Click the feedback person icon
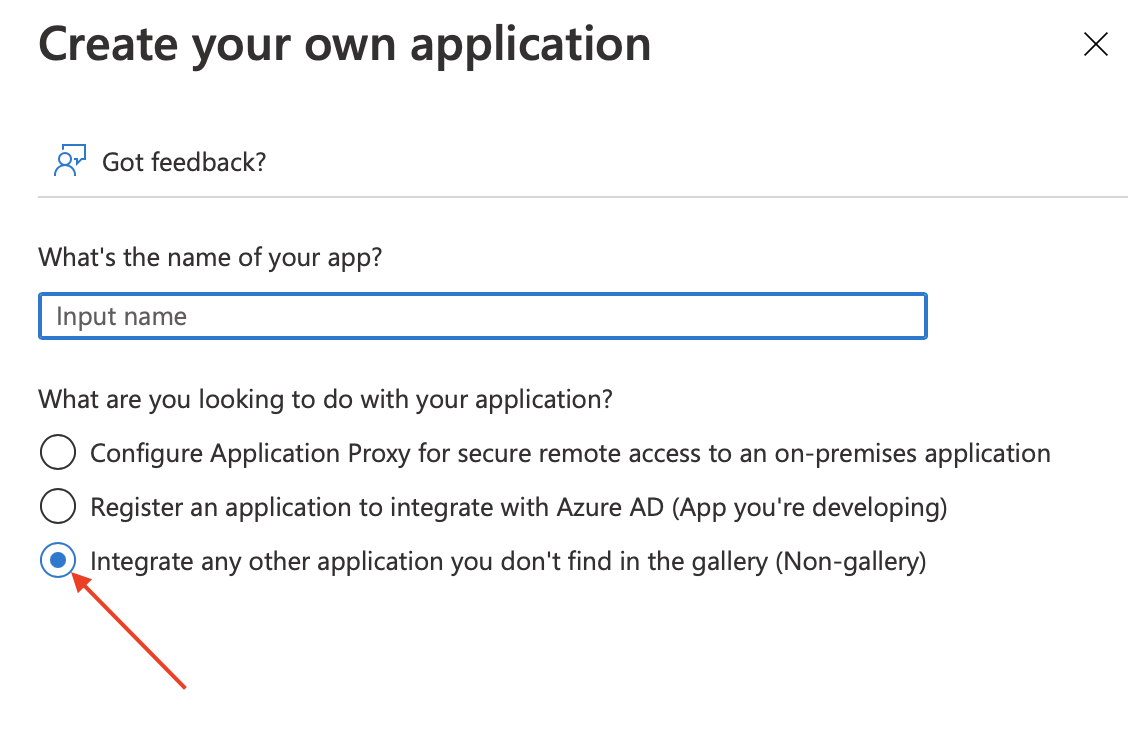 coord(70,160)
